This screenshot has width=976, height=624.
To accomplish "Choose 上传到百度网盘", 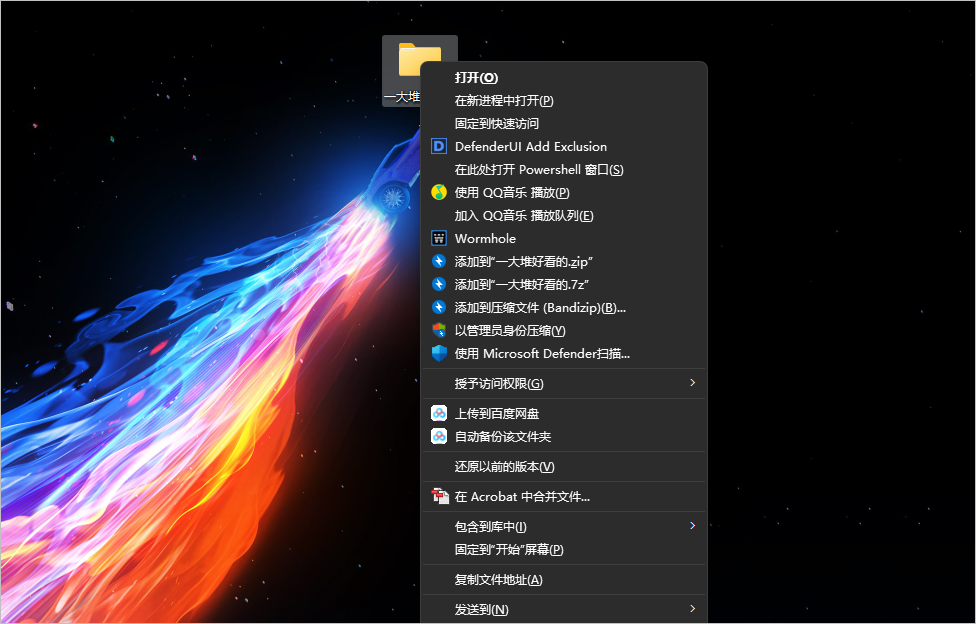I will [x=564, y=414].
